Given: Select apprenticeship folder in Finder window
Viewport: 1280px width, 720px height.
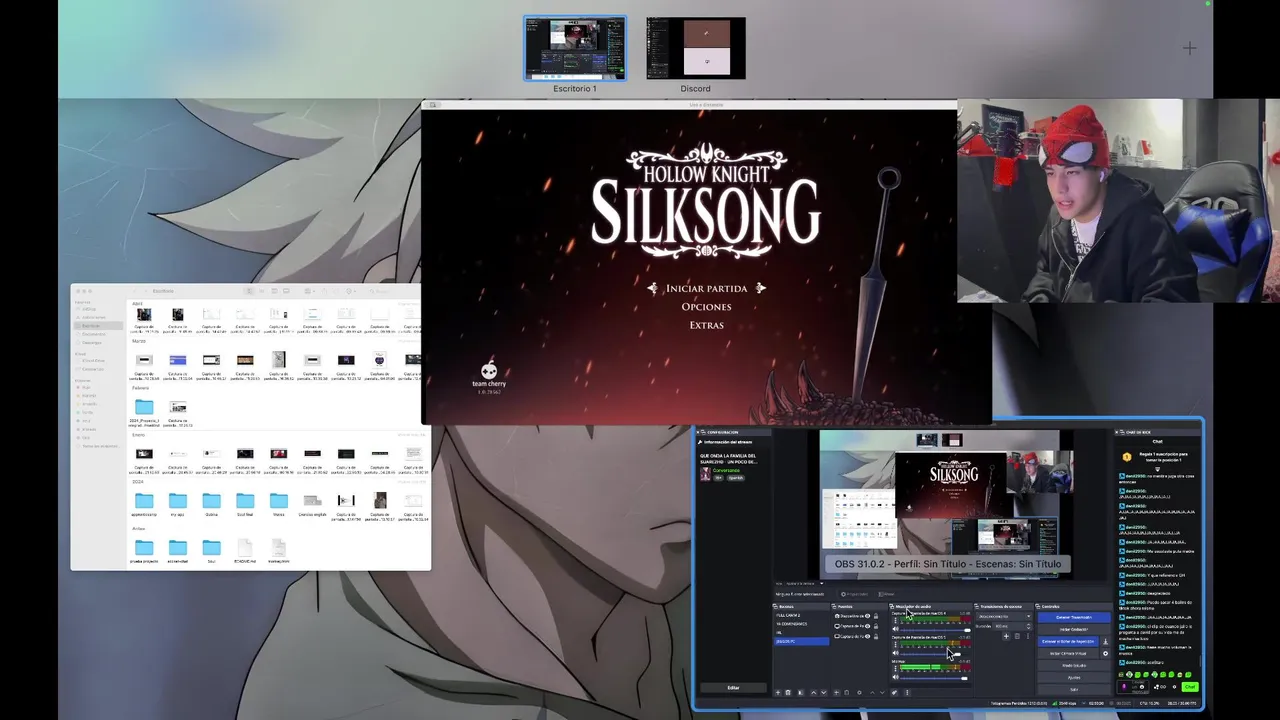Looking at the screenshot, I should pyautogui.click(x=144, y=505).
